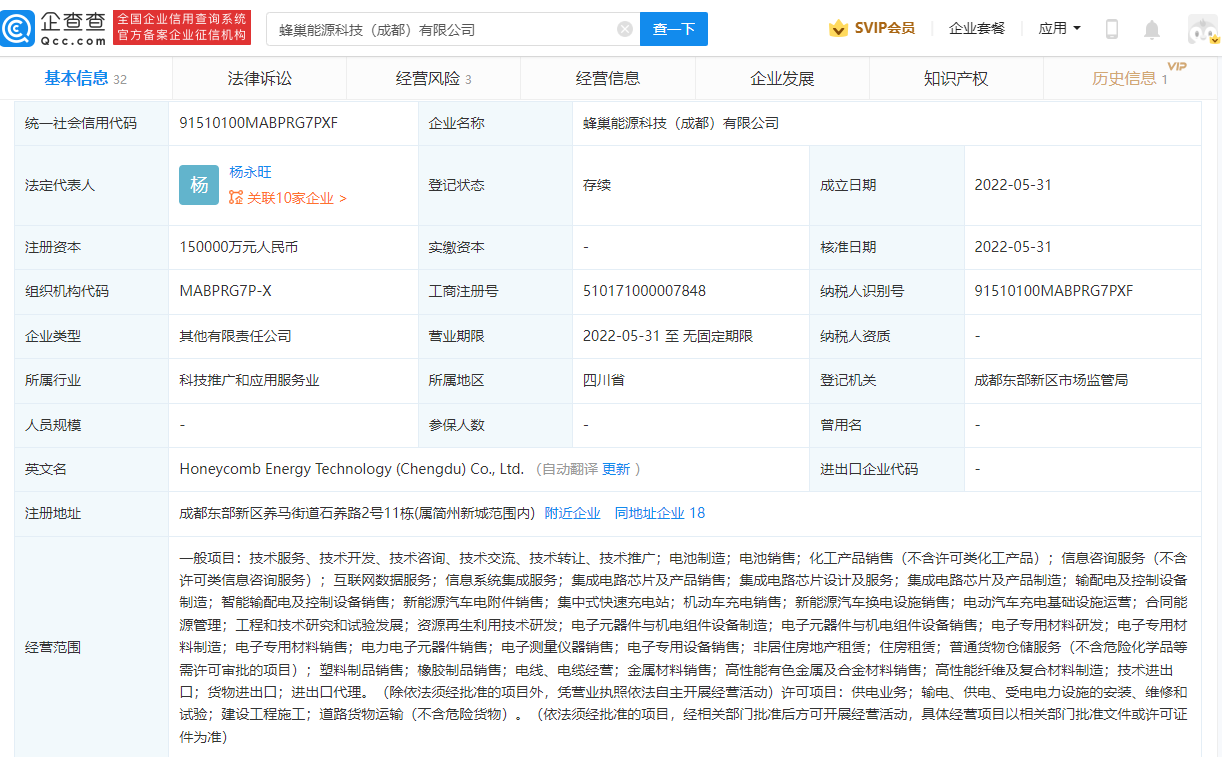Open 附近企业 nearby companies link
Viewport: 1222px width, 757px height.
click(x=572, y=513)
